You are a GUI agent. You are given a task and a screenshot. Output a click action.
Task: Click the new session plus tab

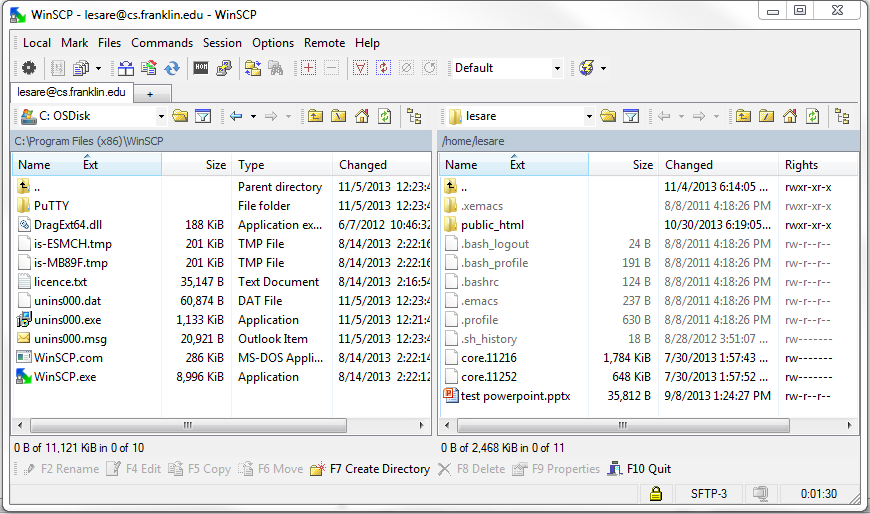point(150,94)
